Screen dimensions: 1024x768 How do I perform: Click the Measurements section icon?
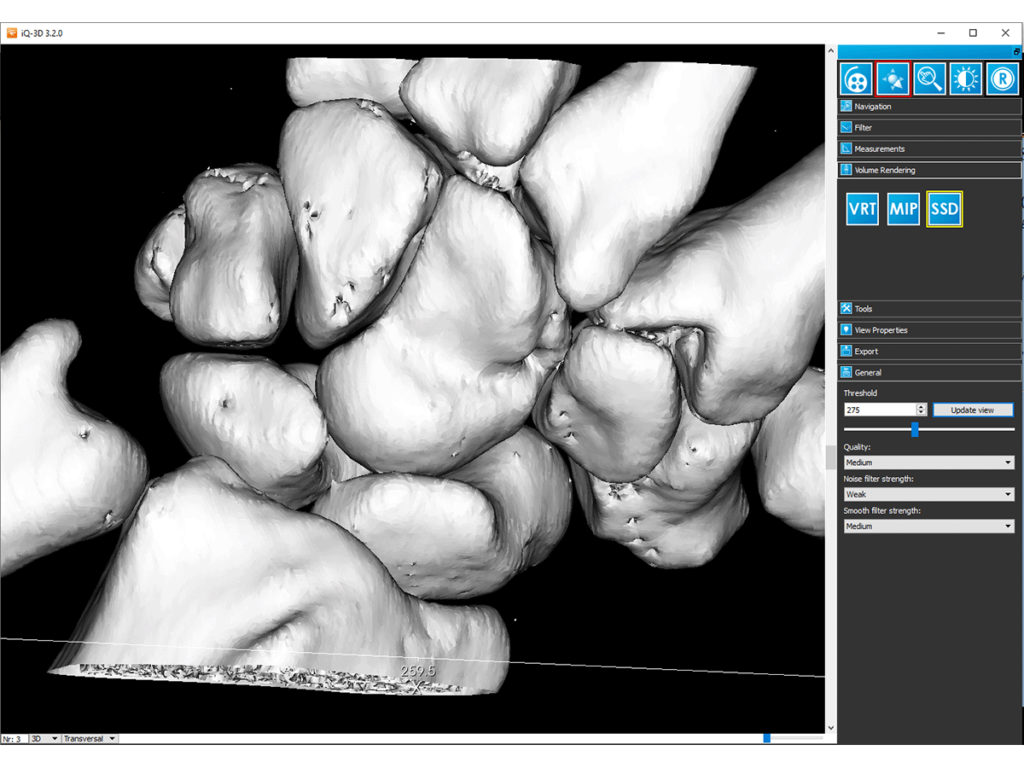(x=846, y=148)
